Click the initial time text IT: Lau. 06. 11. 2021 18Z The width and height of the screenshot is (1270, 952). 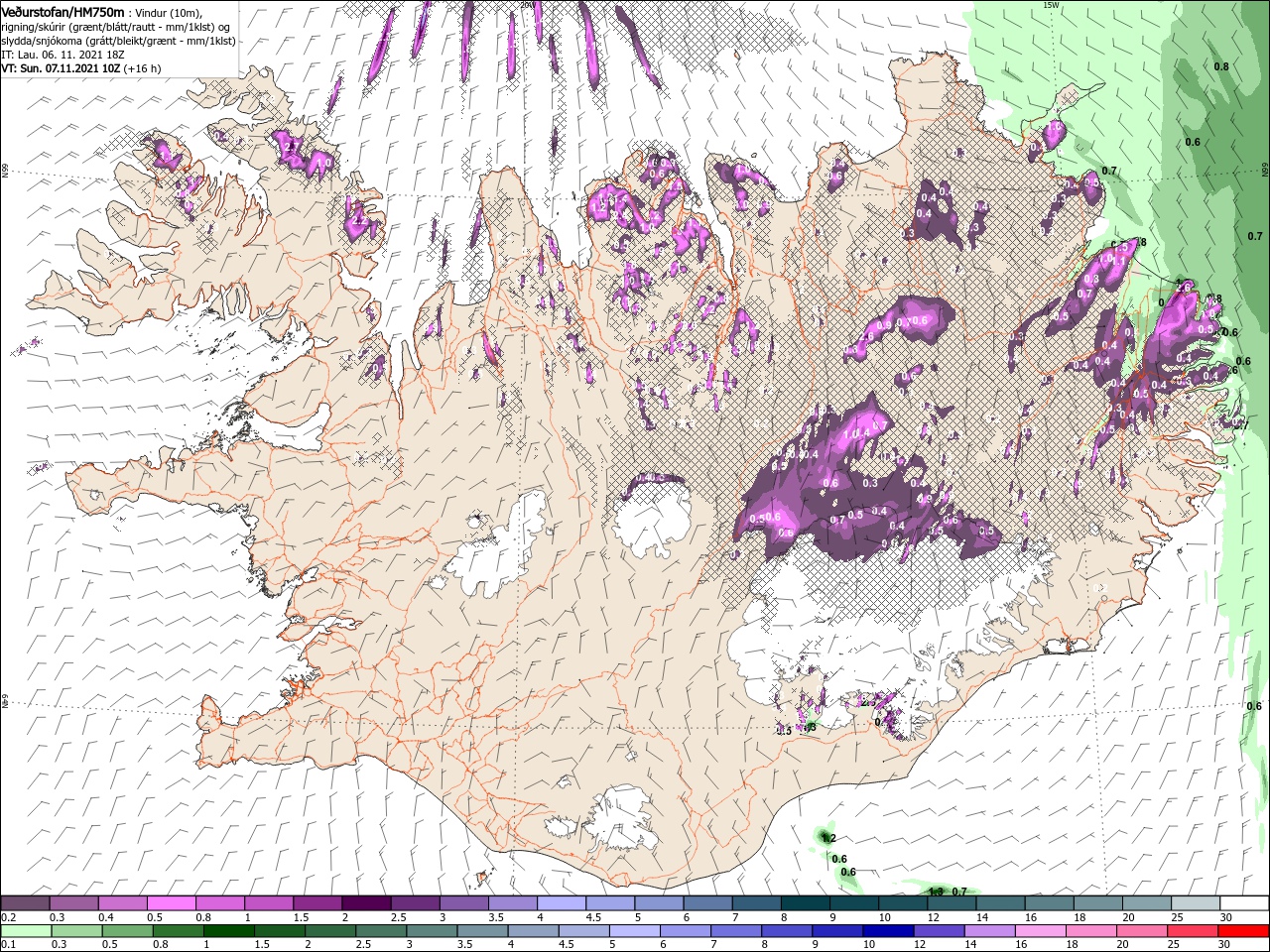click(62, 55)
